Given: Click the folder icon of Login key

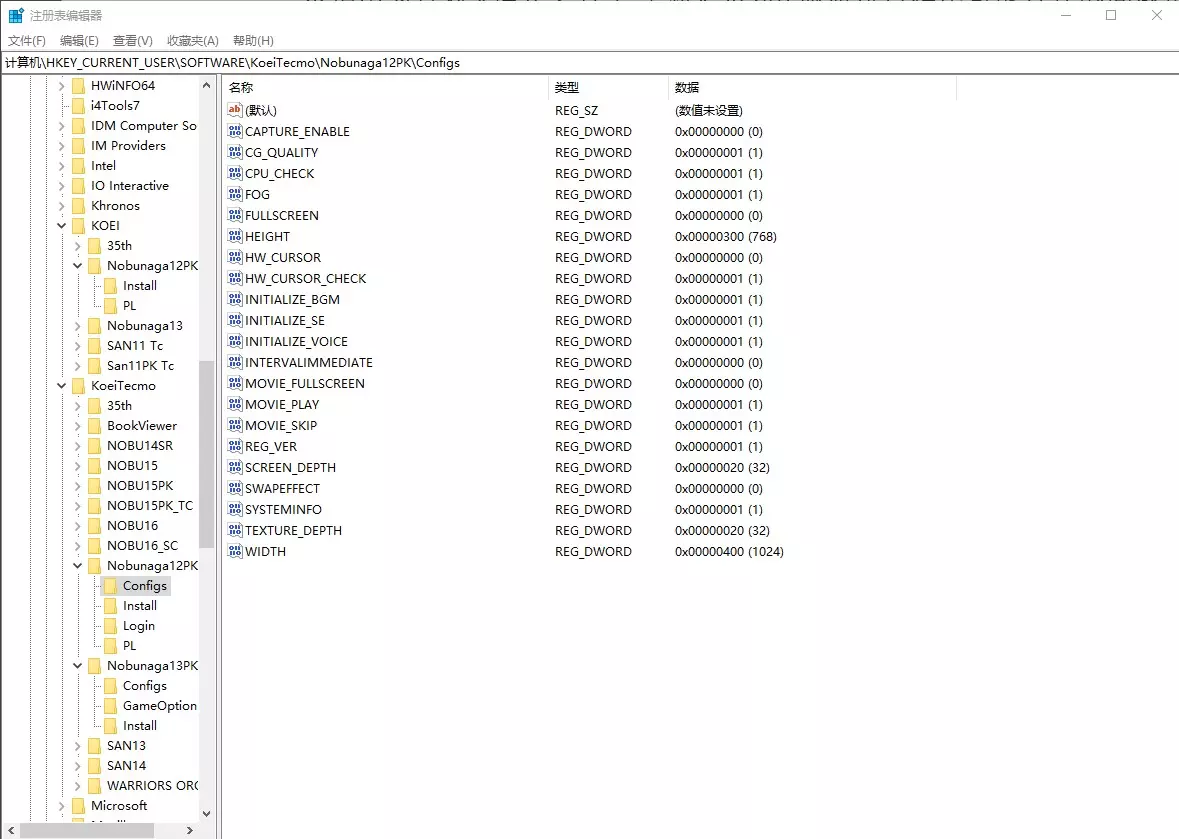Looking at the screenshot, I should [x=110, y=625].
